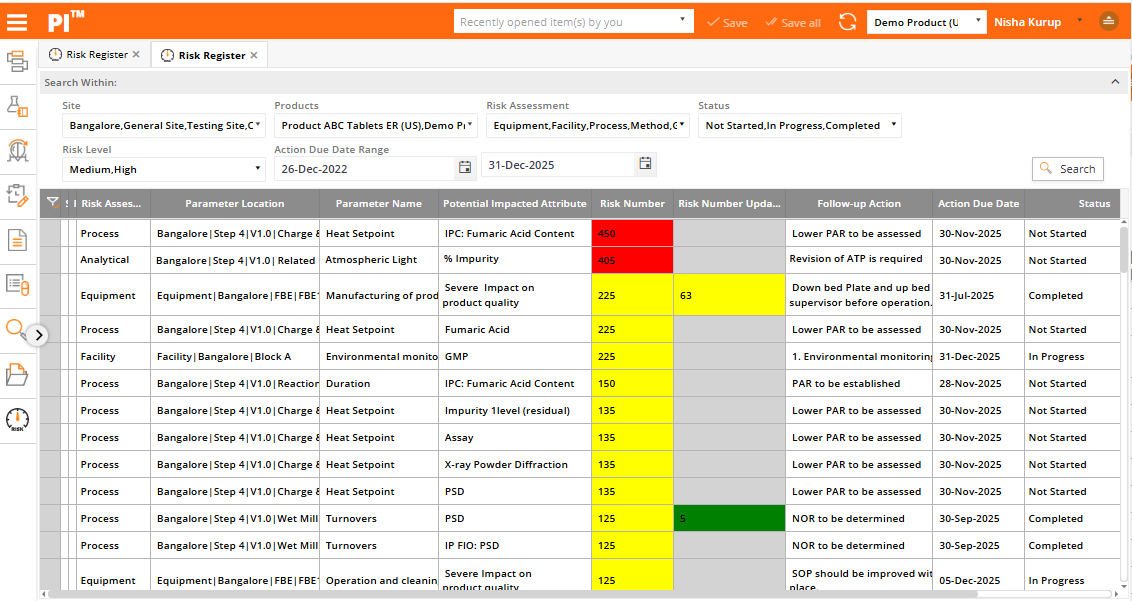Sort by Risk Assessment column header
The width and height of the screenshot is (1132, 601).
point(112,204)
